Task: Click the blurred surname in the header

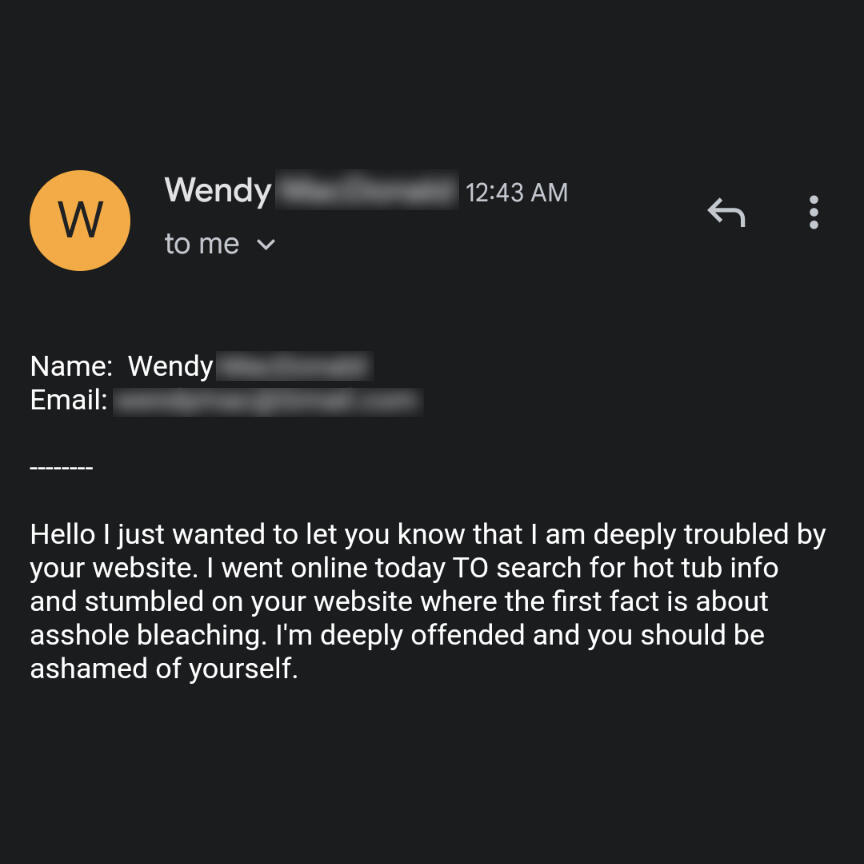Action: click(366, 191)
